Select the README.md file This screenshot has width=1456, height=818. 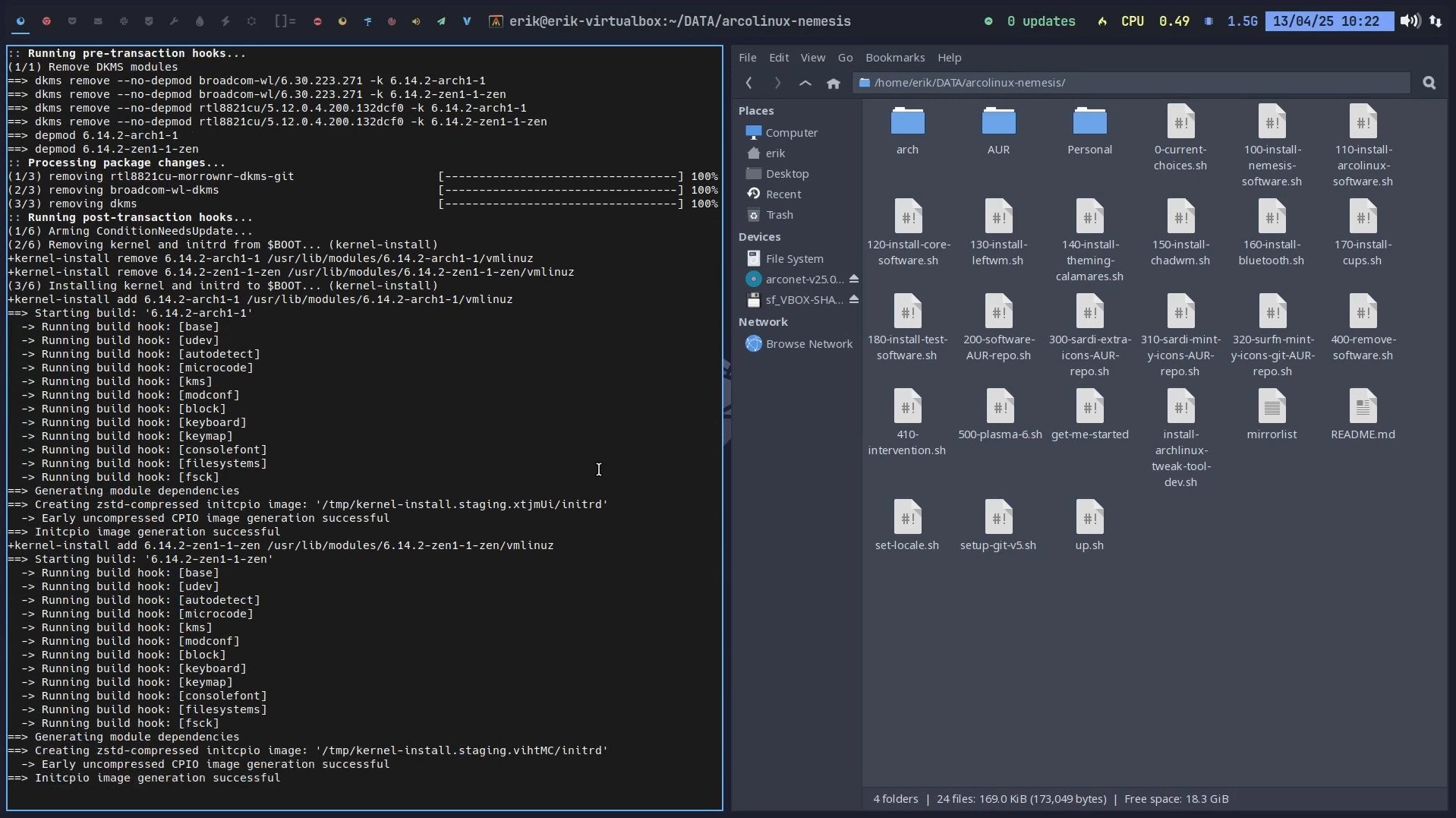pos(1362,415)
